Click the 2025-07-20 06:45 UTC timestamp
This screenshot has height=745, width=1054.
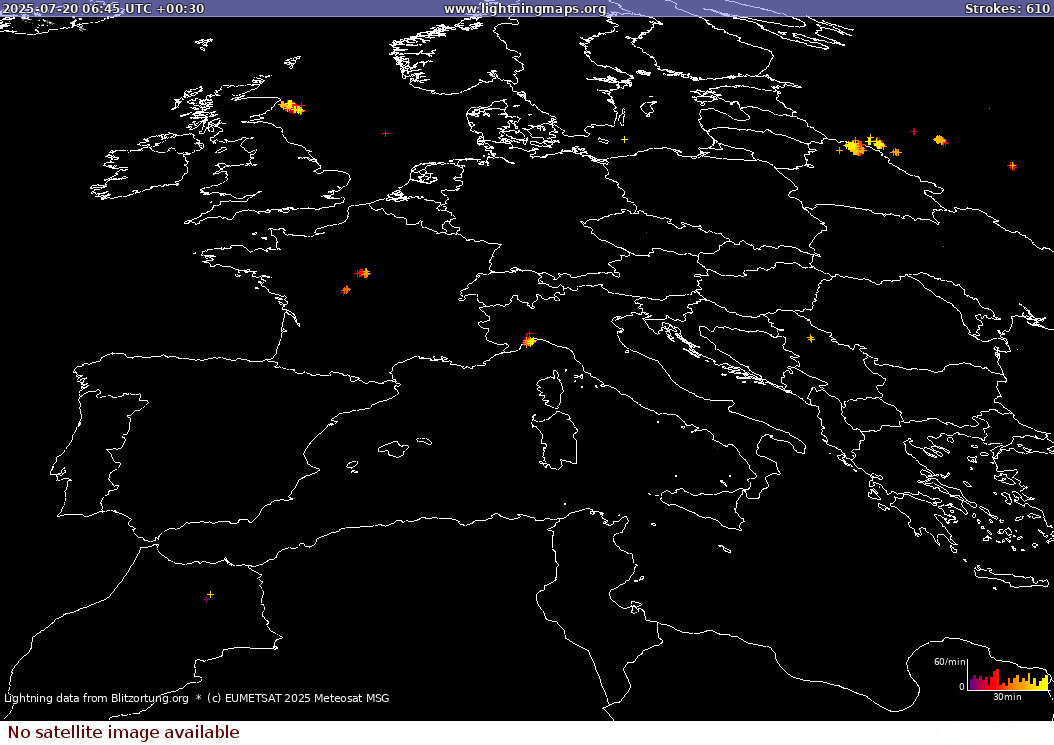(103, 9)
